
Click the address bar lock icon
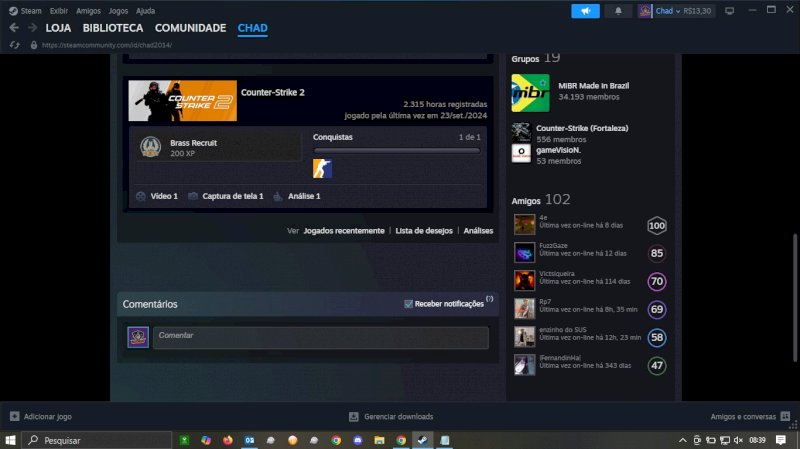pyautogui.click(x=34, y=45)
